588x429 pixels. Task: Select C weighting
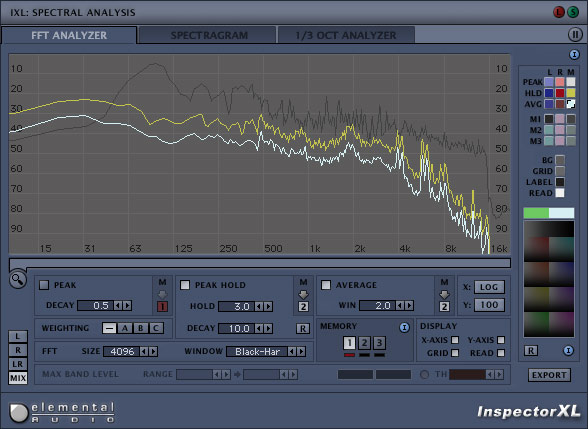(x=156, y=328)
